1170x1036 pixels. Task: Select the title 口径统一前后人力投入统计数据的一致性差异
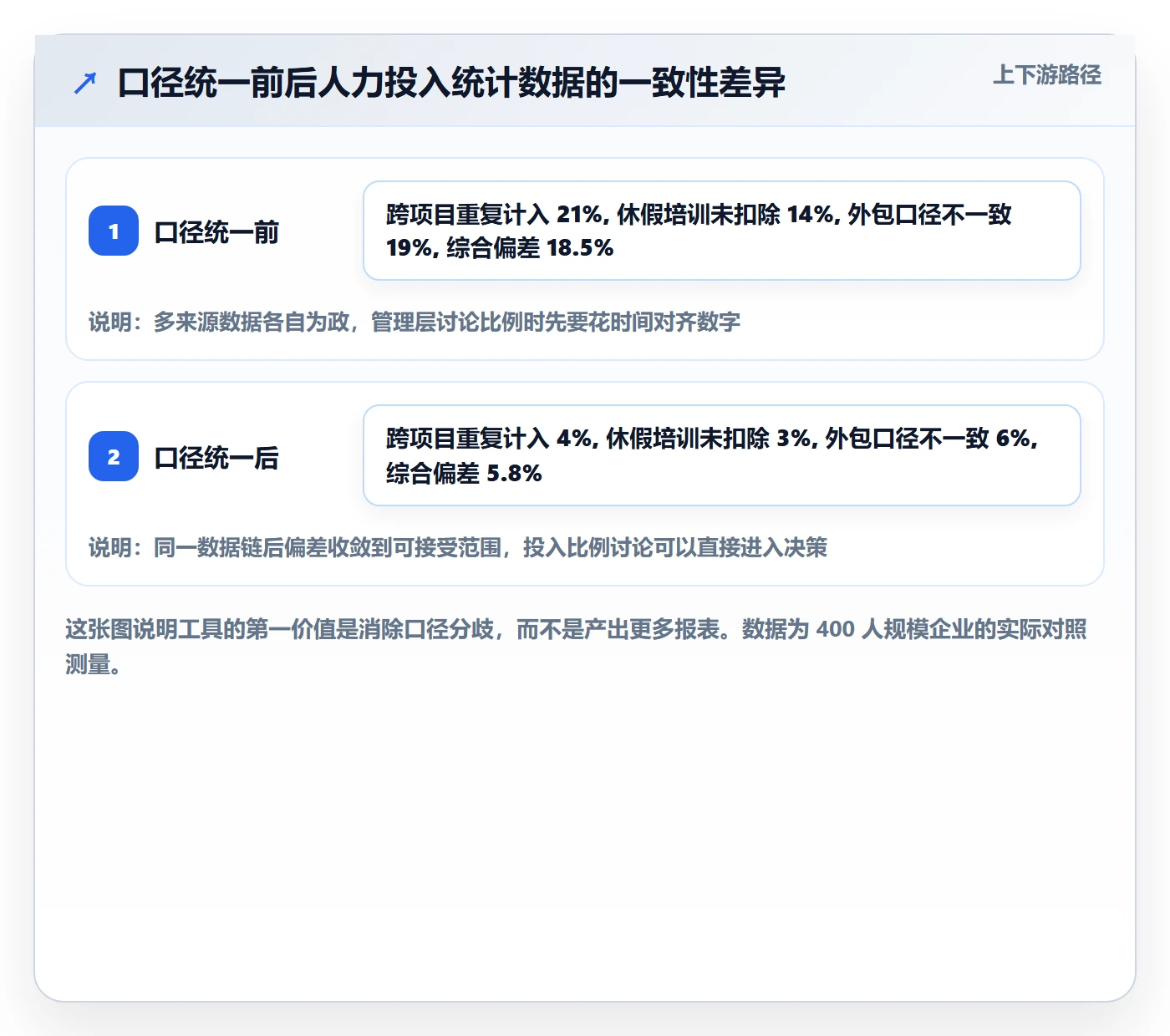(451, 83)
